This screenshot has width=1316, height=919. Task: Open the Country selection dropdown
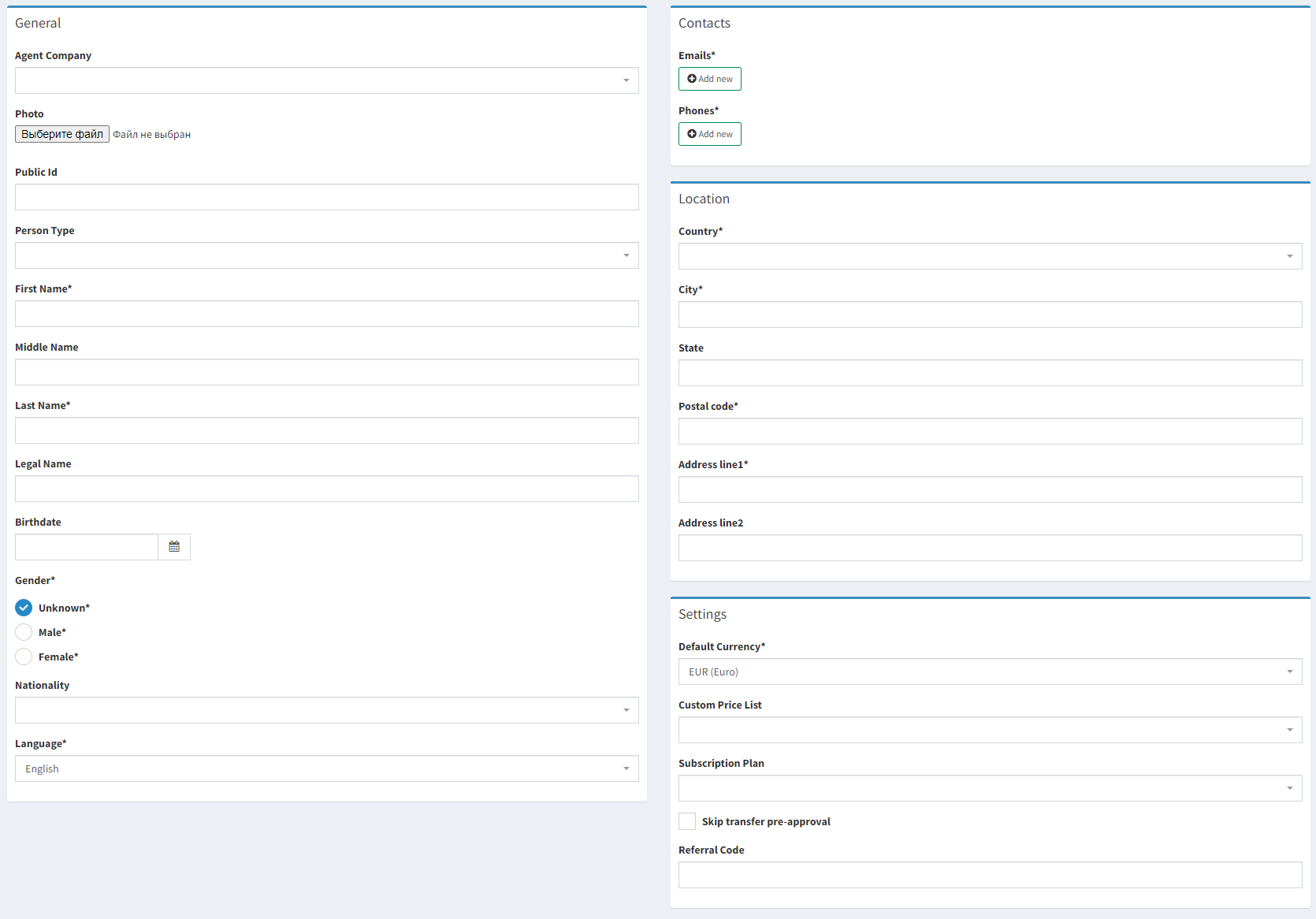point(990,256)
